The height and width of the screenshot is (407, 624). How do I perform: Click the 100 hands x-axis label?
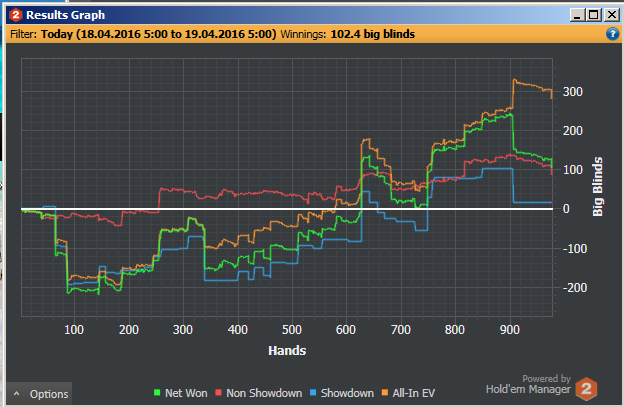pos(74,330)
